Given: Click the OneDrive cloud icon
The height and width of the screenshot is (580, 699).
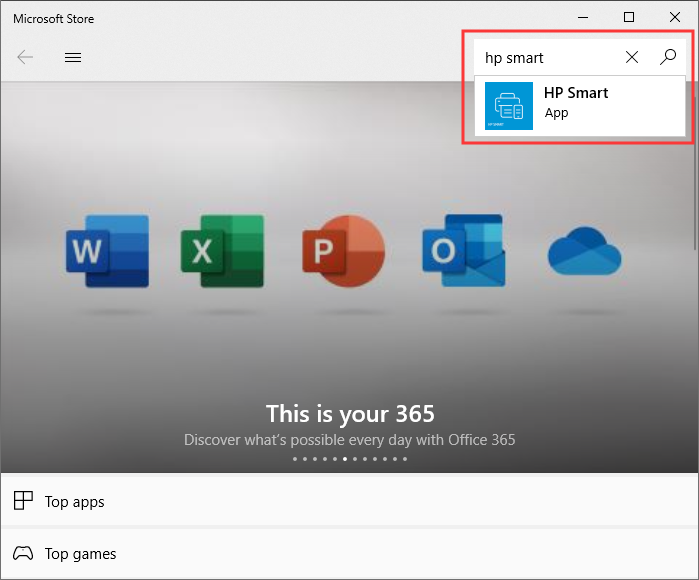Looking at the screenshot, I should pyautogui.click(x=584, y=251).
